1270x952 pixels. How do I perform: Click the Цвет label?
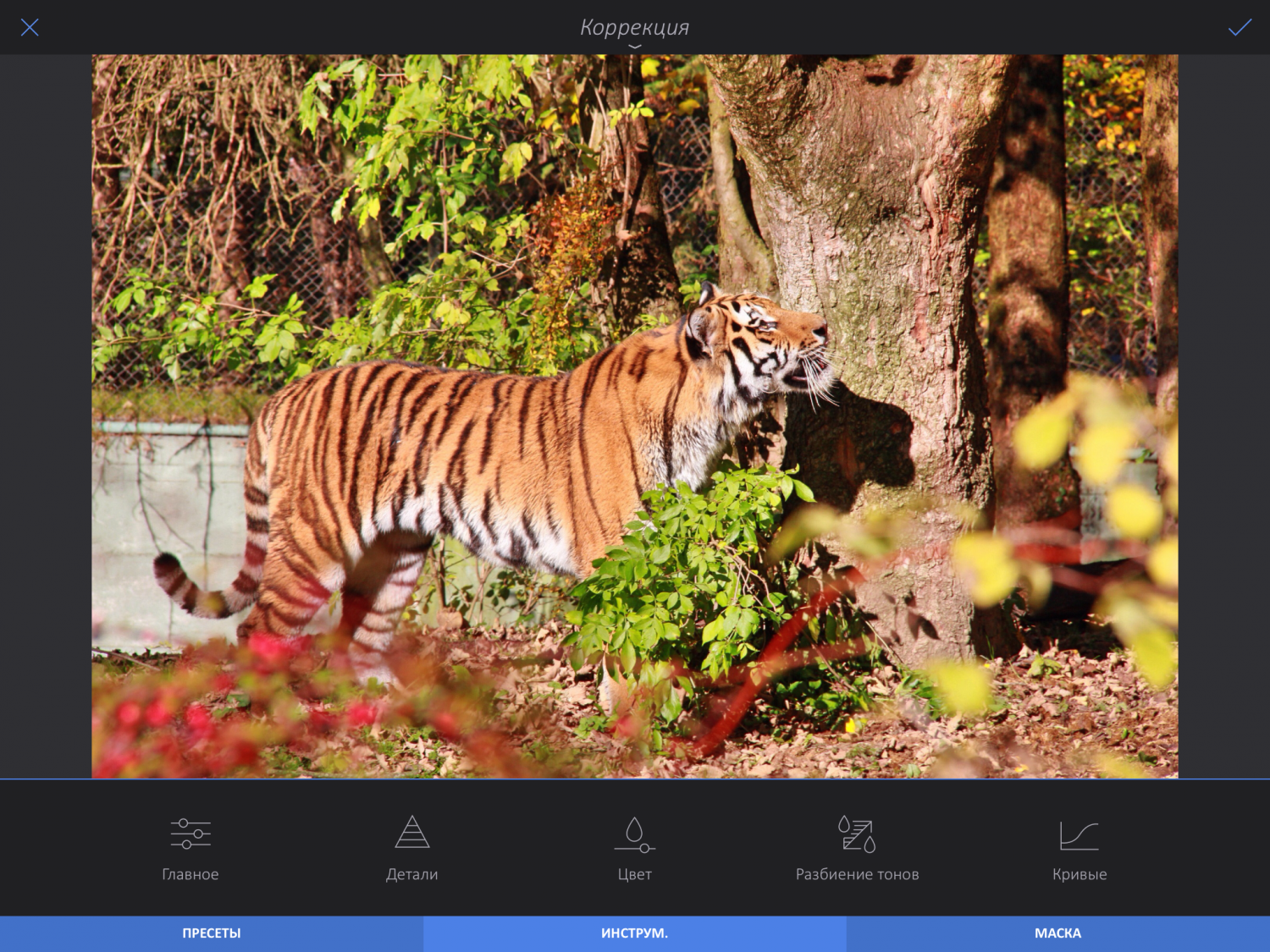pos(635,874)
